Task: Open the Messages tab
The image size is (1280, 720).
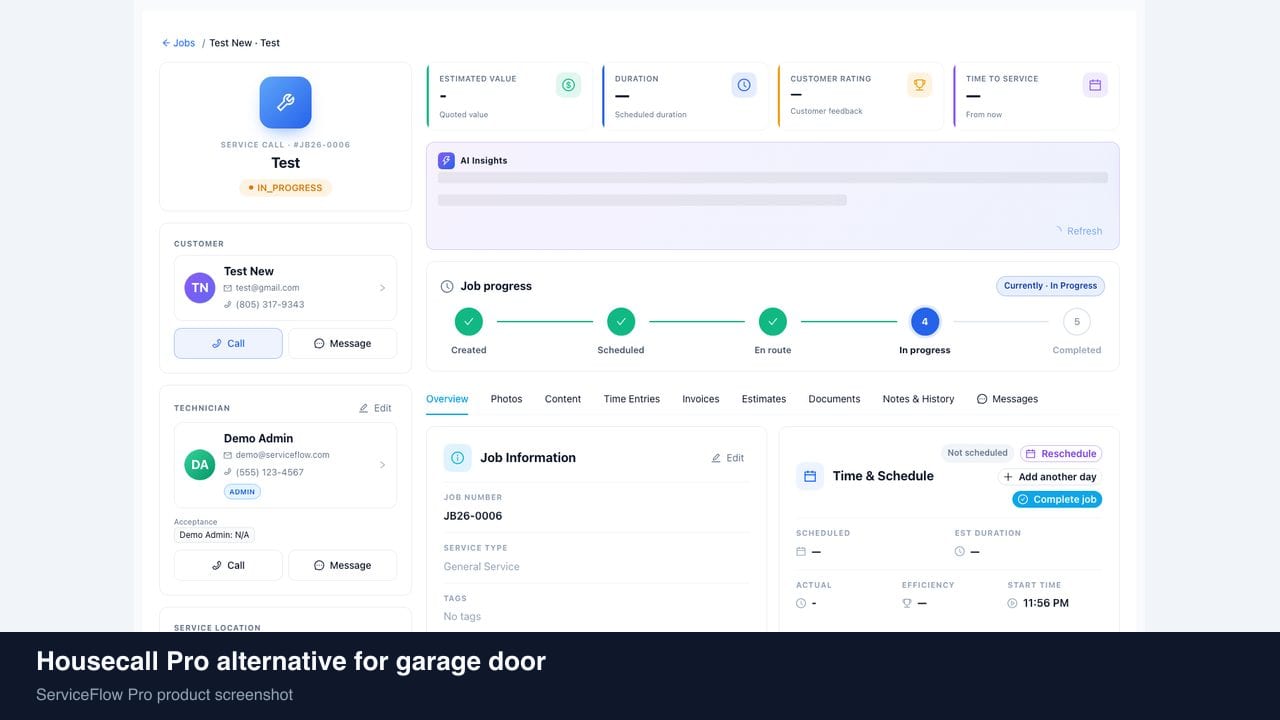Action: [x=1008, y=399]
